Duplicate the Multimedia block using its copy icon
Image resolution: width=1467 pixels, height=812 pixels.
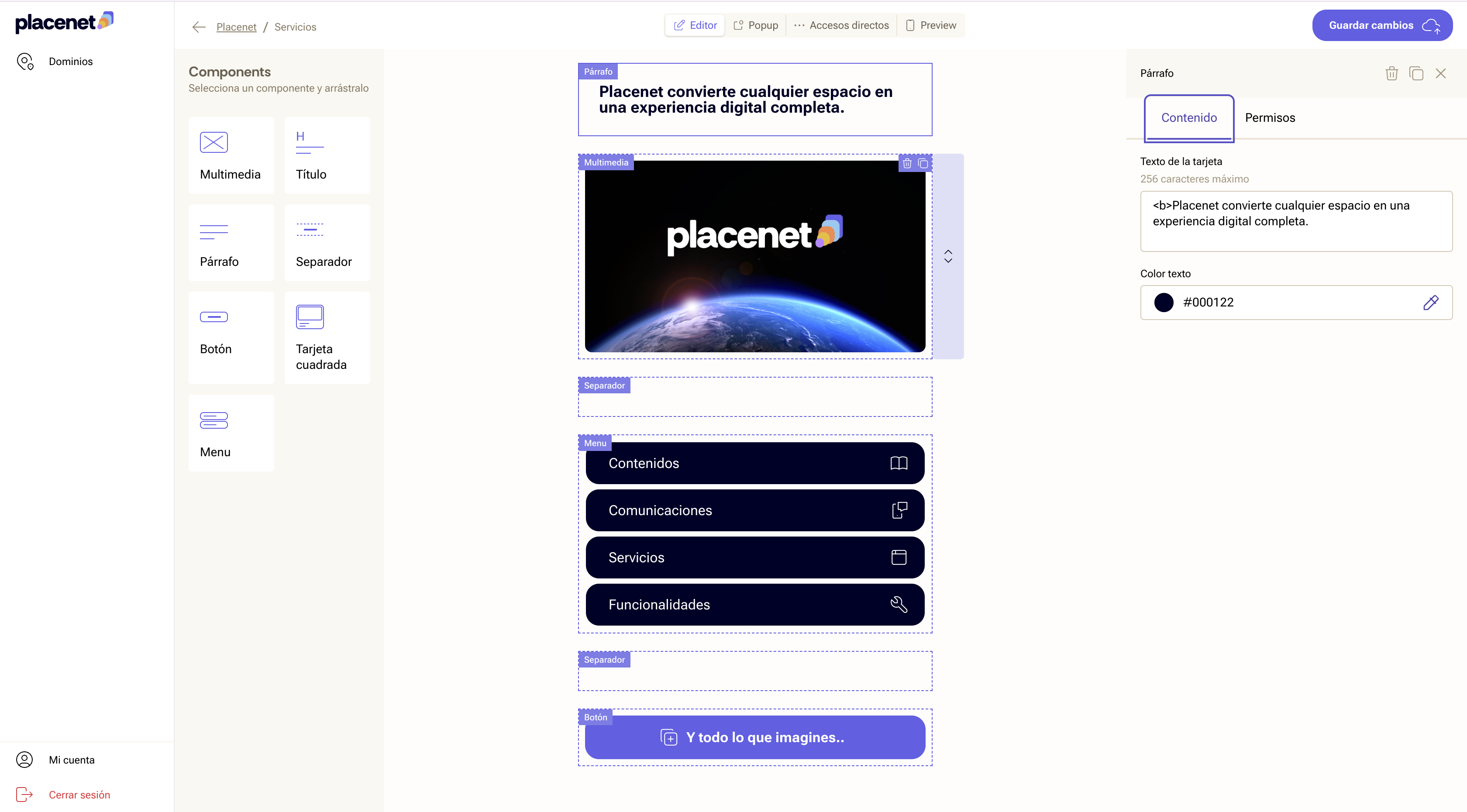[x=923, y=163]
